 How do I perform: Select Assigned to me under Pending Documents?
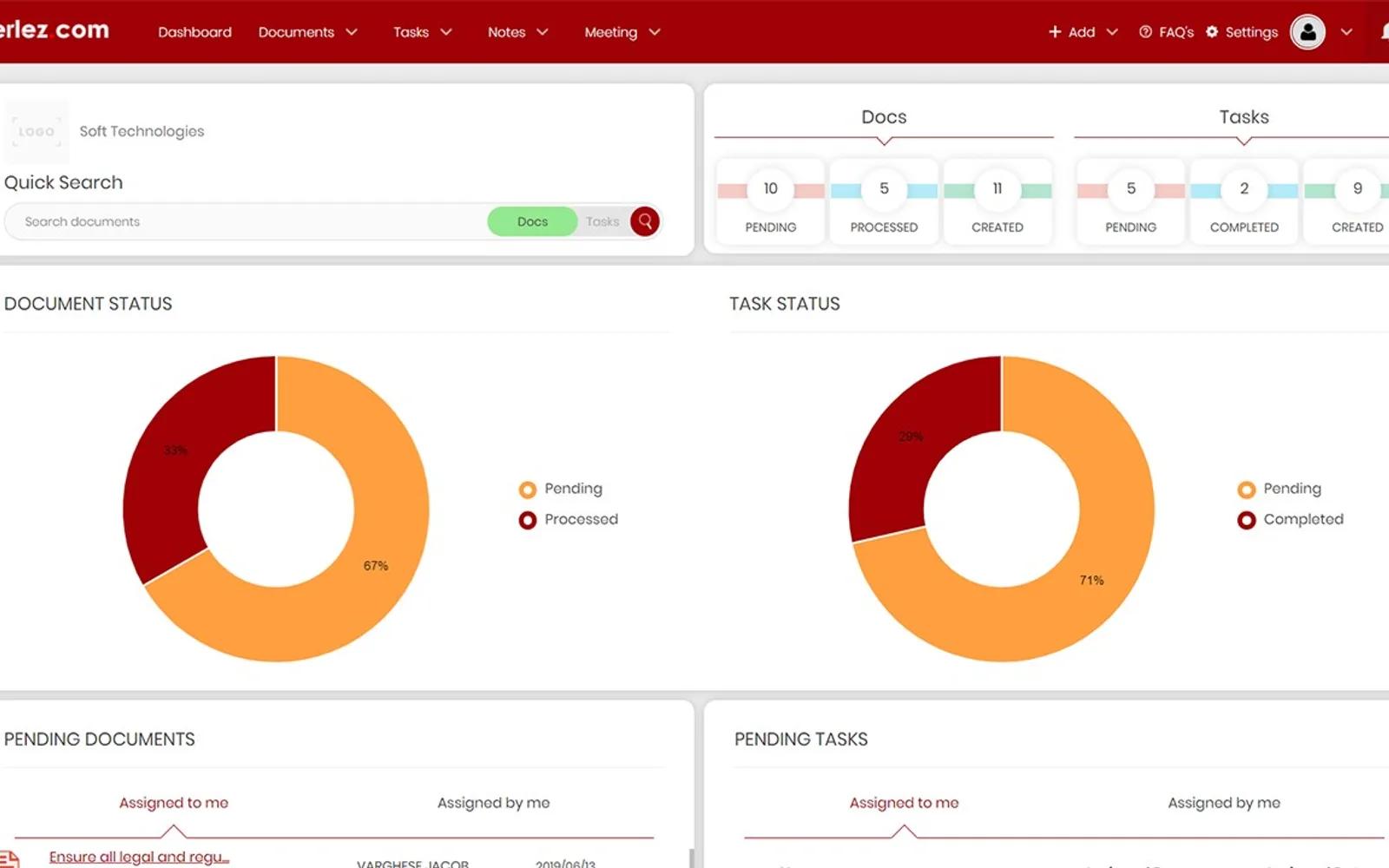[x=174, y=803]
